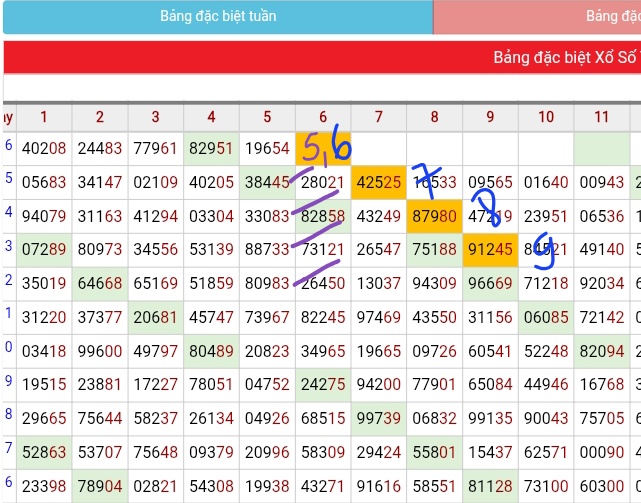The width and height of the screenshot is (641, 503).
Task: Select column header 1
Action: [x=44, y=117]
